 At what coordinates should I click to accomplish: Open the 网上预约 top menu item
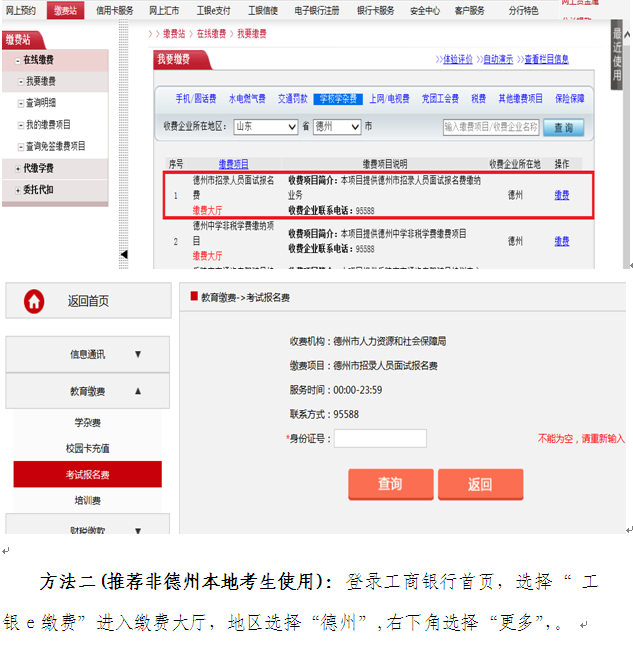coord(20,10)
